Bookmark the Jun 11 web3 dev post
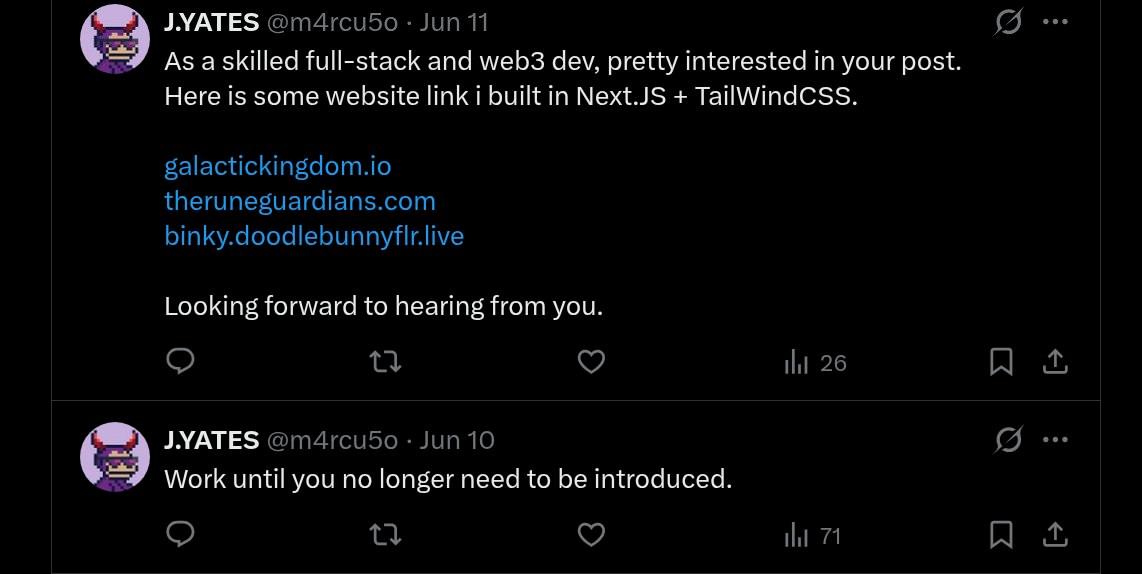 (x=1001, y=362)
